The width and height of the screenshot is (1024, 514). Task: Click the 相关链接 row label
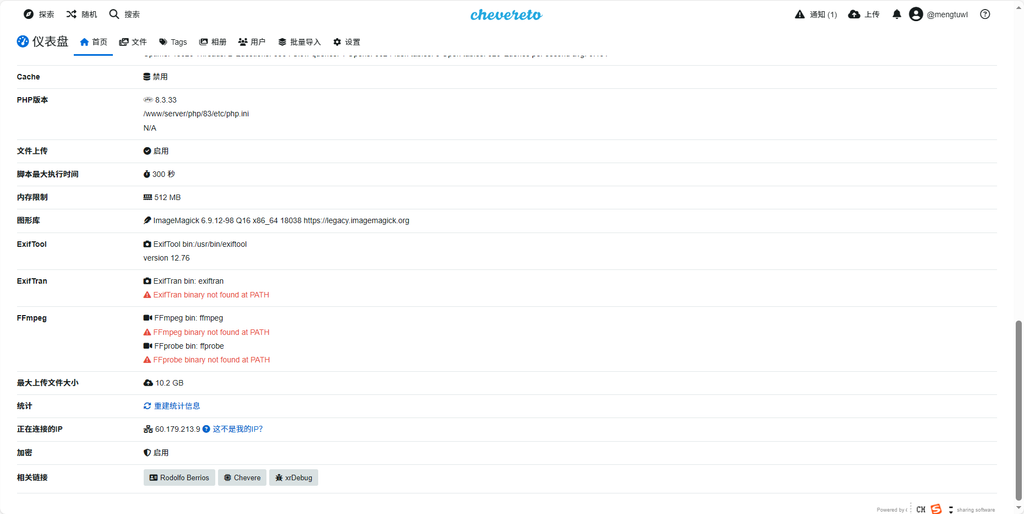tap(32, 478)
